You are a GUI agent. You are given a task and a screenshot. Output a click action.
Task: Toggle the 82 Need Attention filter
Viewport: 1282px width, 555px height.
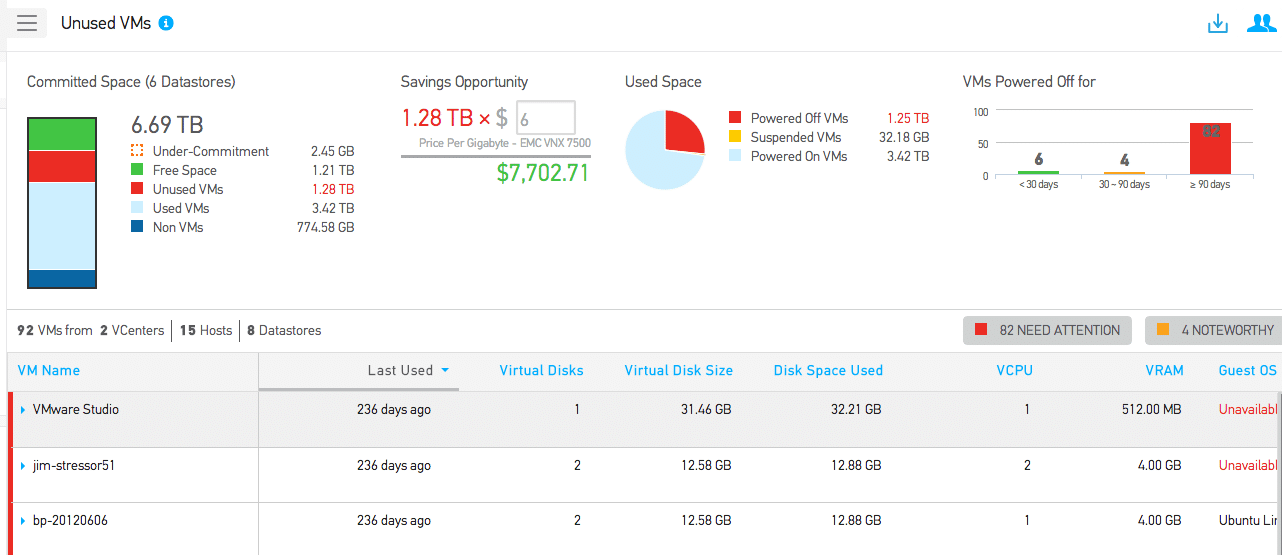(x=1047, y=330)
